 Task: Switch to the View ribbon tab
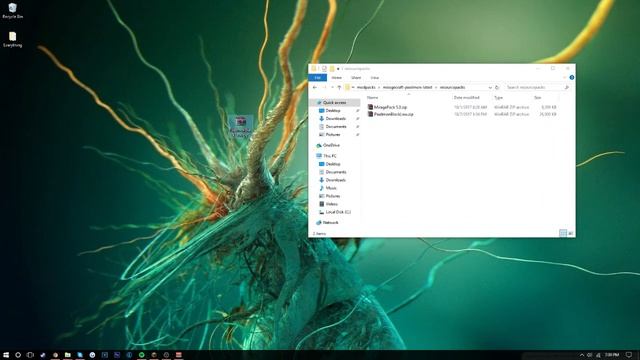tap(375, 78)
